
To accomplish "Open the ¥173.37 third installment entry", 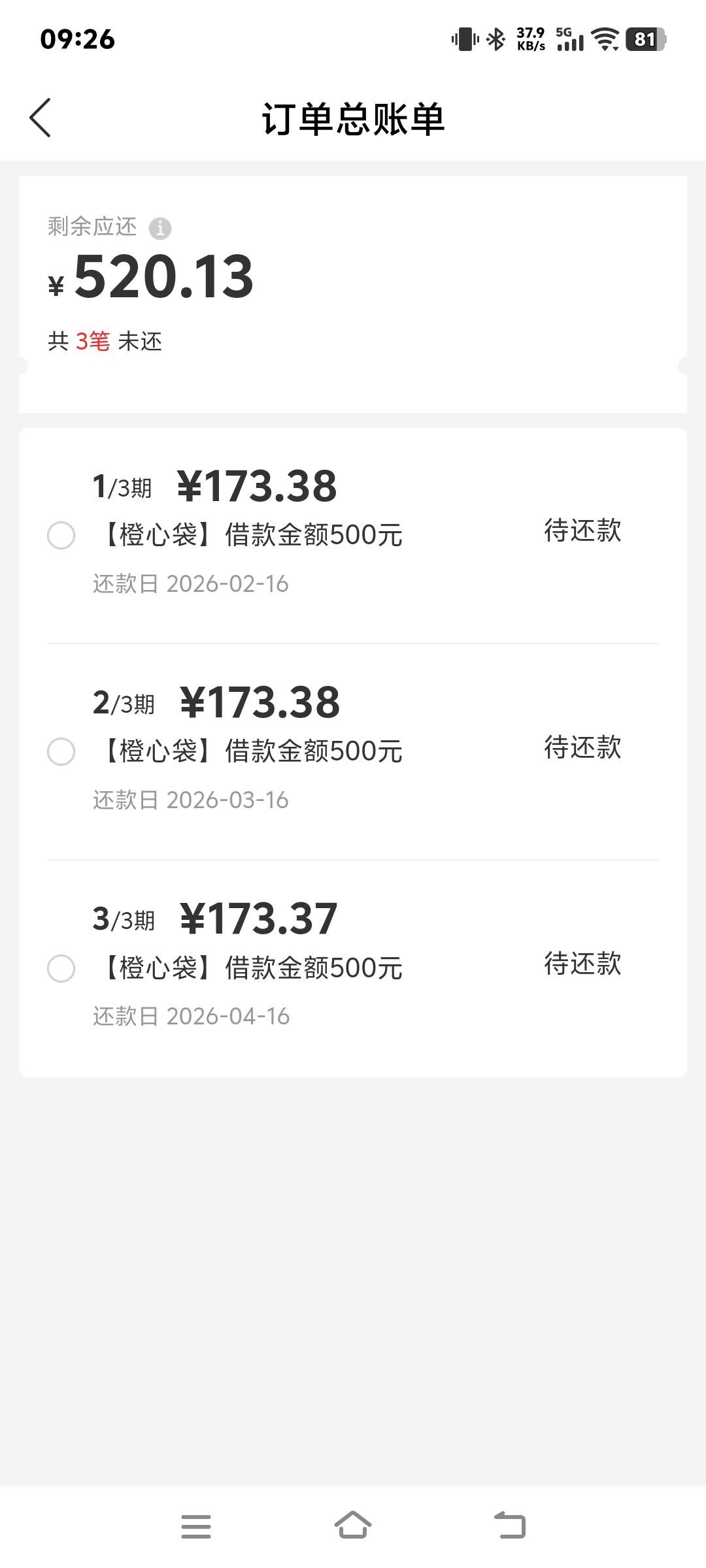I will pos(259,919).
